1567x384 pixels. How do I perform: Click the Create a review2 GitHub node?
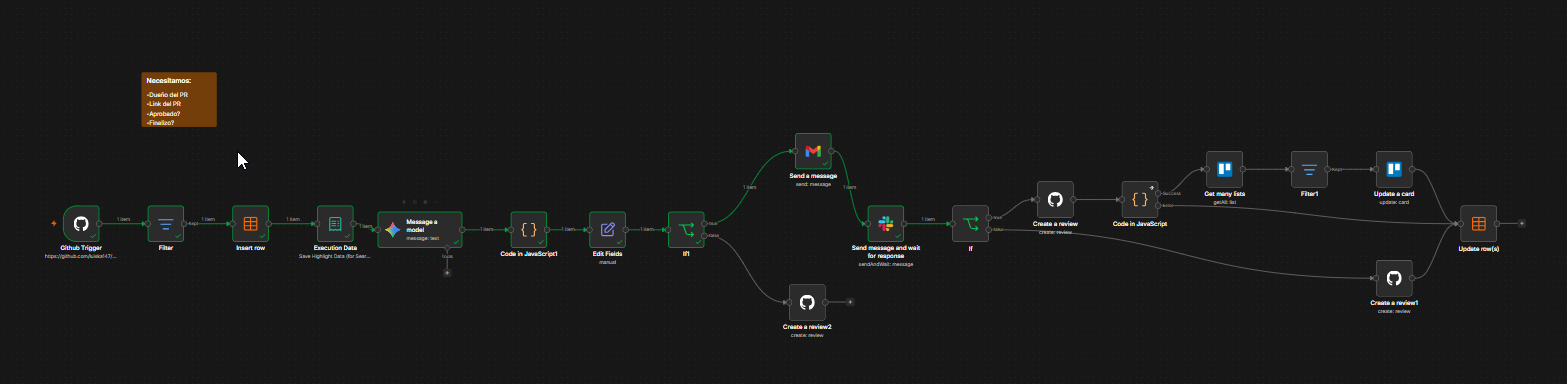coord(807,301)
